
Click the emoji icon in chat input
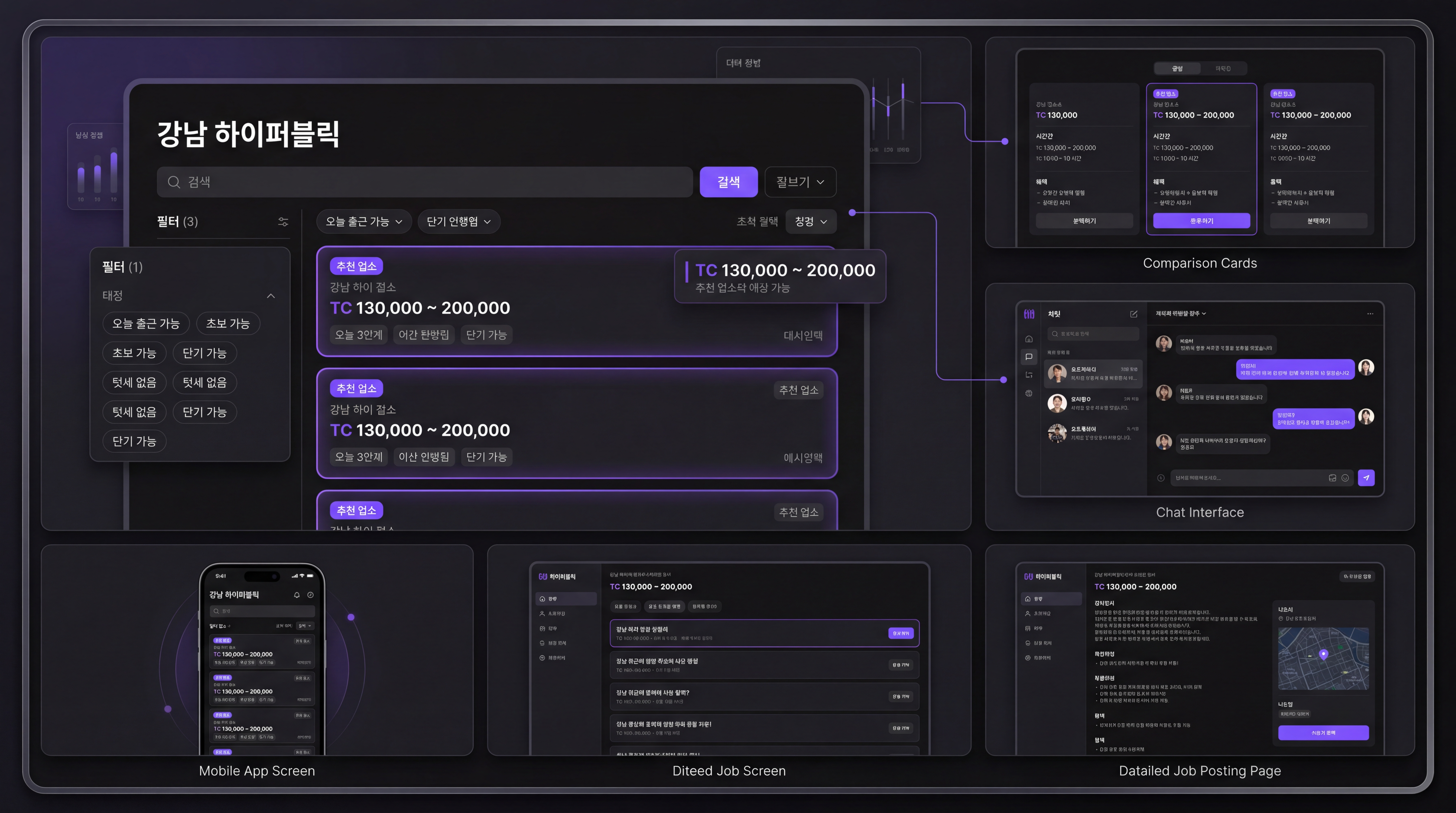point(1345,478)
